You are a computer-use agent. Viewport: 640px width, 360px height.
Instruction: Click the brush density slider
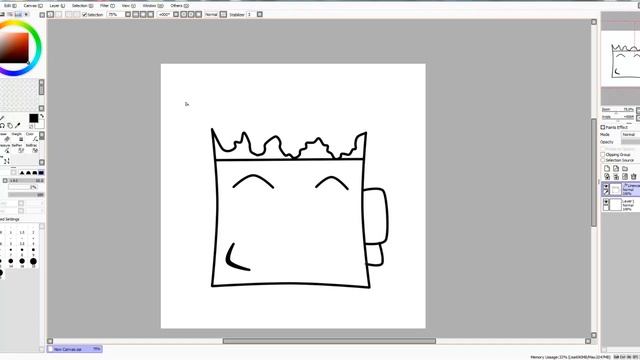26,195
